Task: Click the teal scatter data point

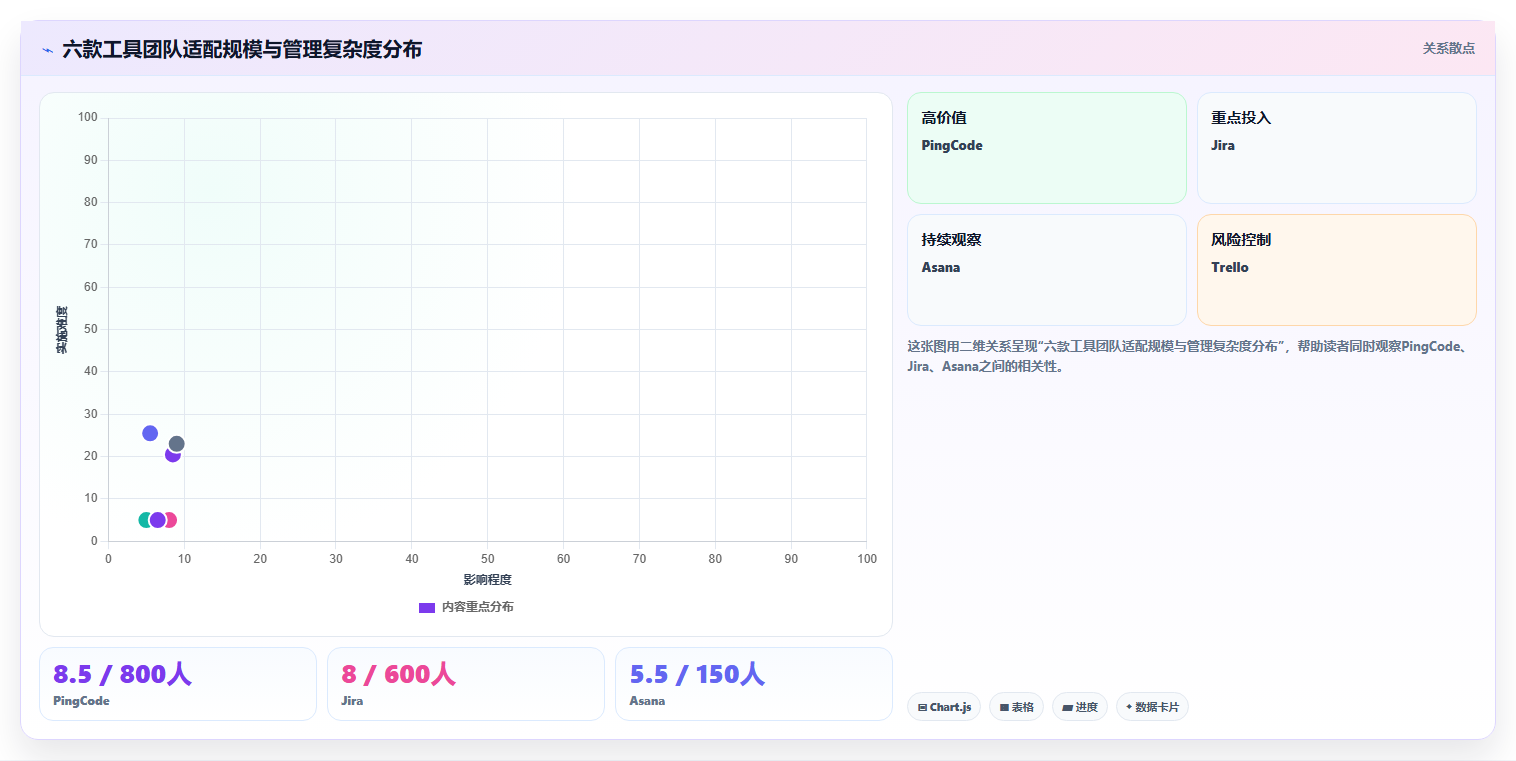Action: coord(145,520)
